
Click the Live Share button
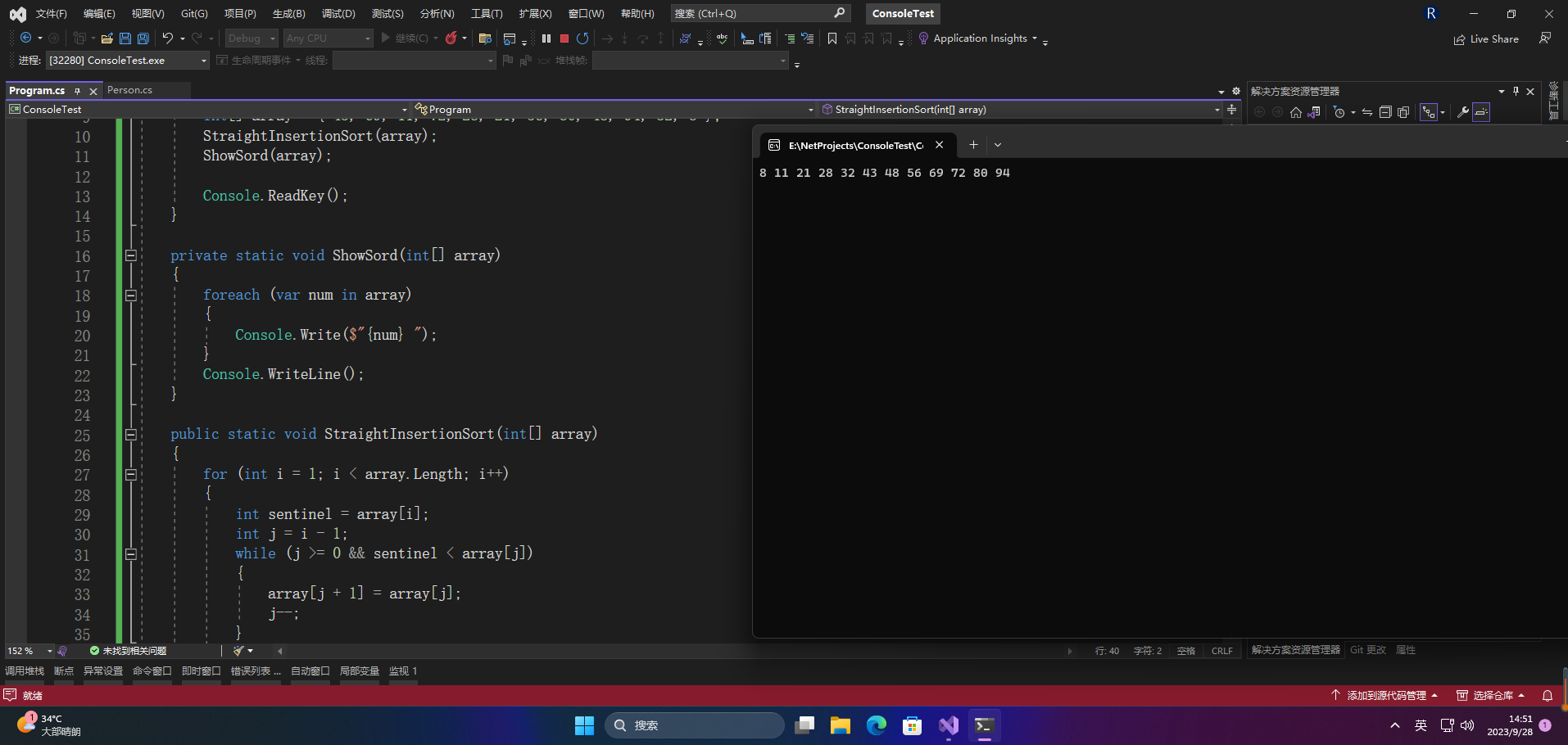pyautogui.click(x=1486, y=39)
